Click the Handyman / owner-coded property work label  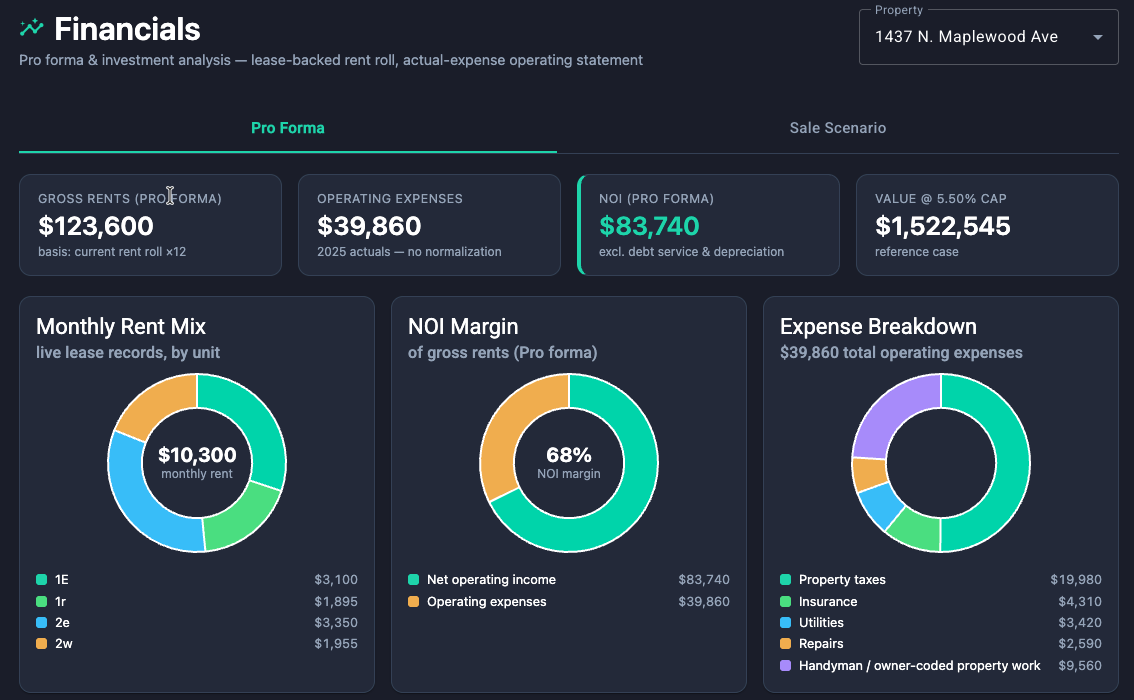click(x=919, y=665)
